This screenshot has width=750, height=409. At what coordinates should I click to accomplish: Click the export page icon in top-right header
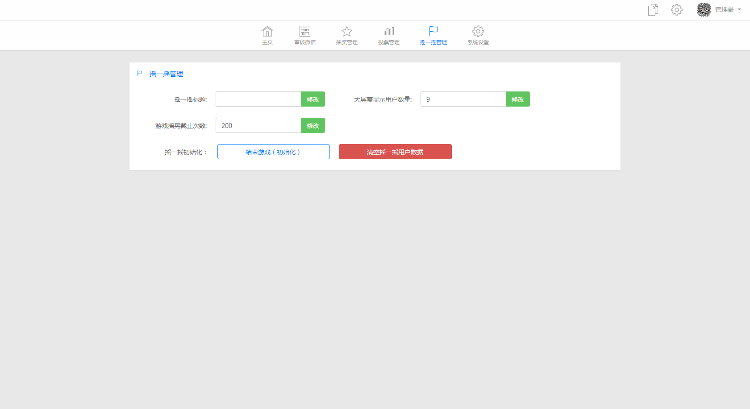(653, 10)
